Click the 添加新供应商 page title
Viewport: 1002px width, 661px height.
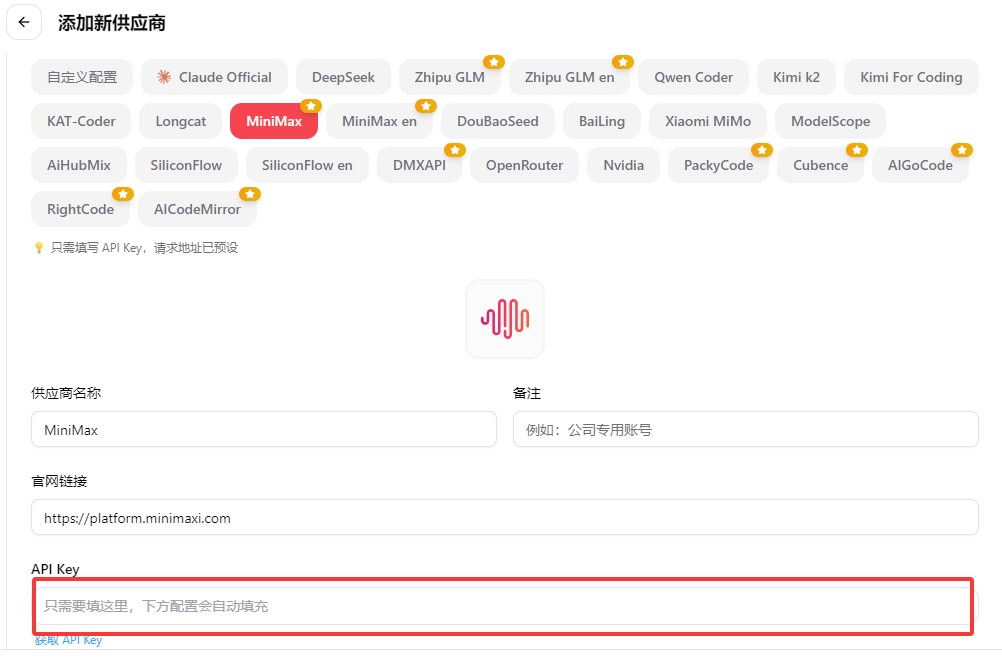click(x=112, y=23)
